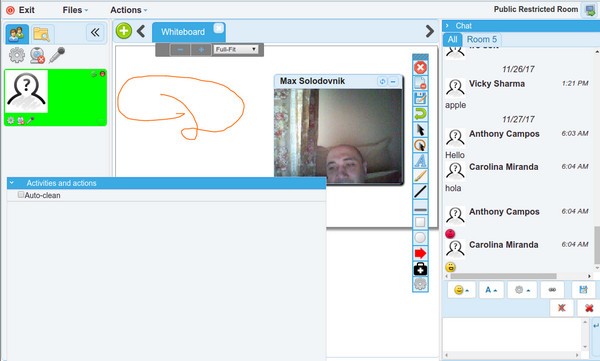The width and height of the screenshot is (600, 361).
Task: Switch to the Room 5 chat tab
Action: 481,39
